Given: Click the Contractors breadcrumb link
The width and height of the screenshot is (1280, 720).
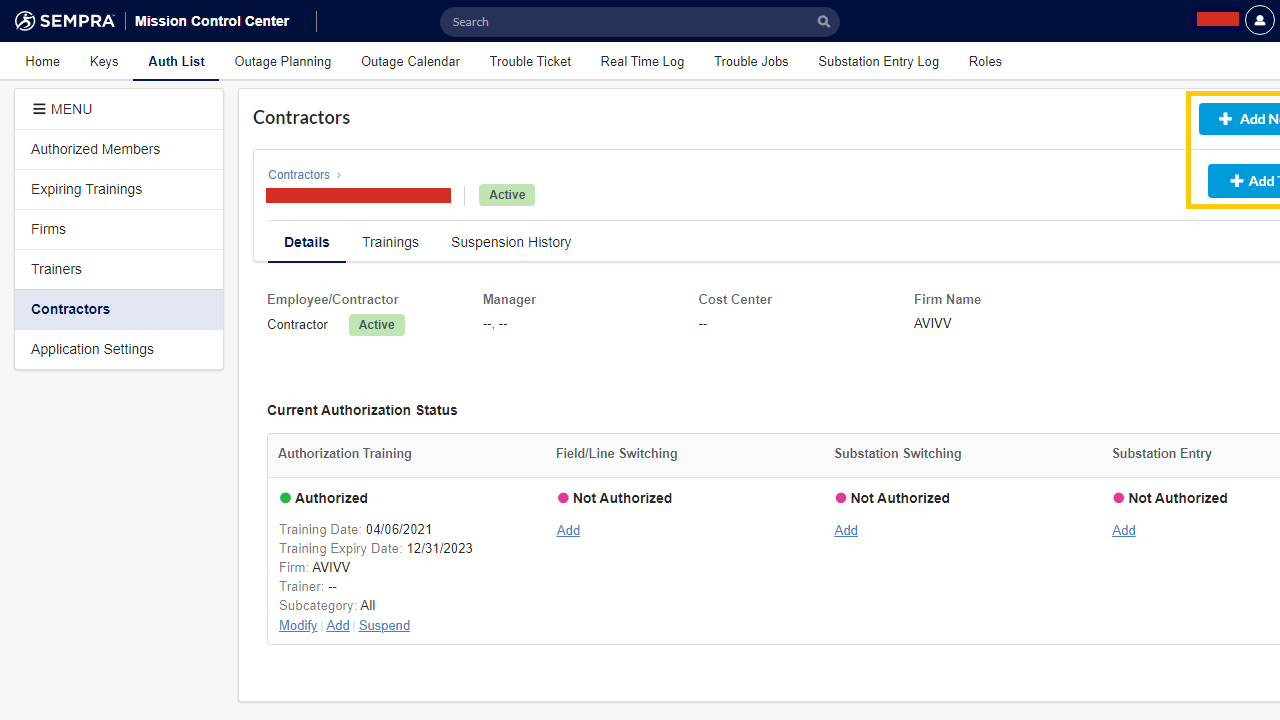Looking at the screenshot, I should (x=298, y=175).
